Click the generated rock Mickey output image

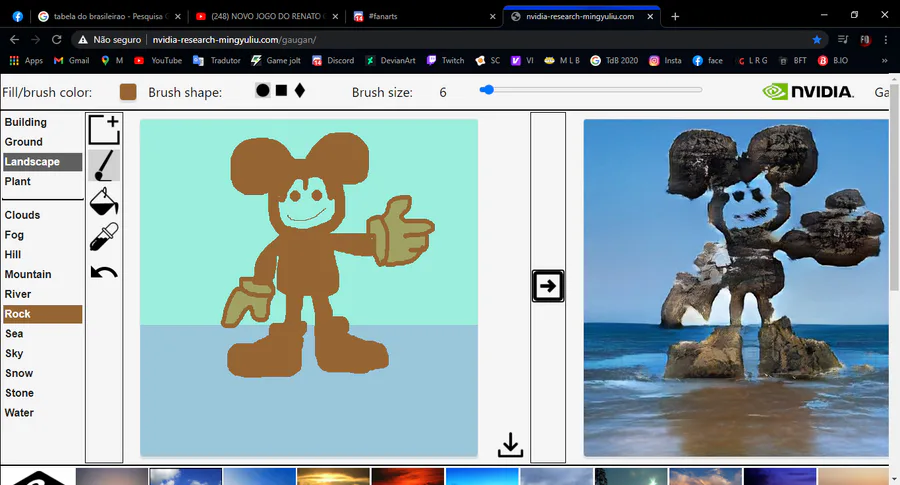tap(736, 288)
